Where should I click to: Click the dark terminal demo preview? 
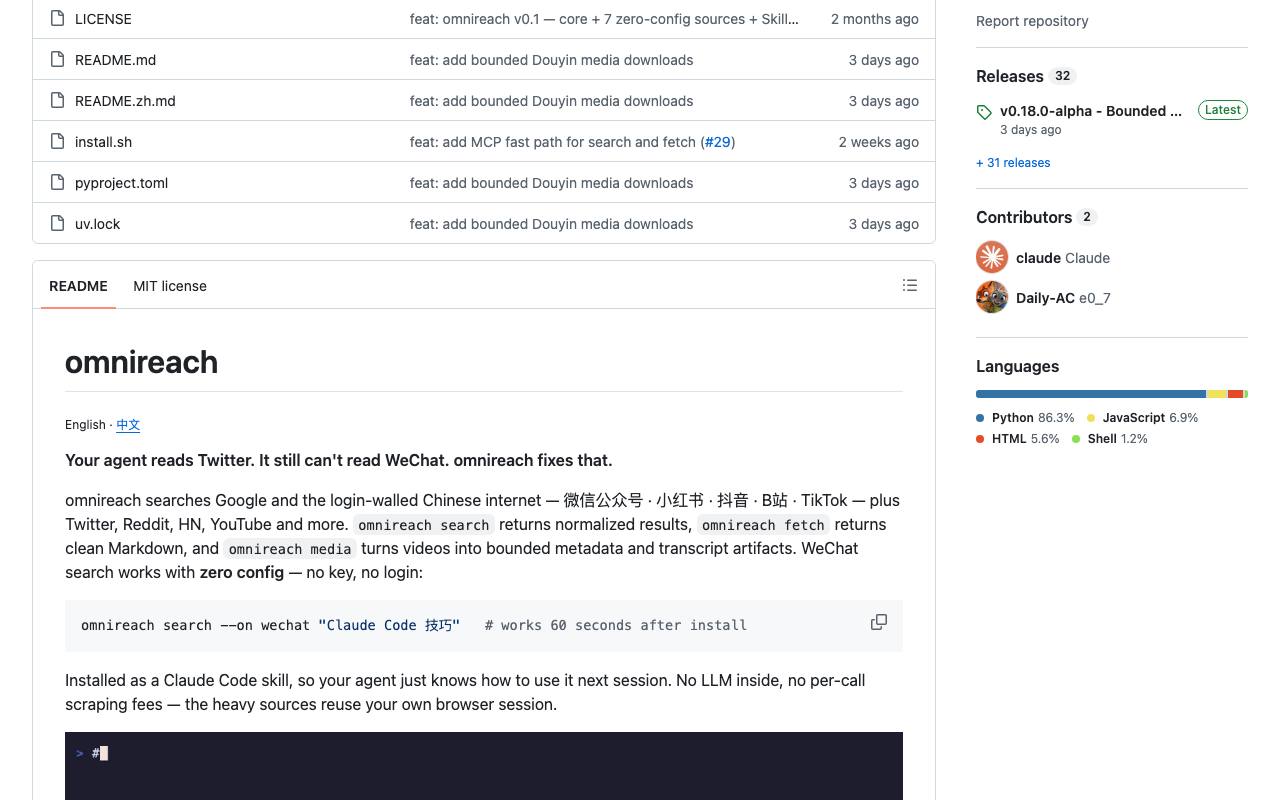[484, 766]
